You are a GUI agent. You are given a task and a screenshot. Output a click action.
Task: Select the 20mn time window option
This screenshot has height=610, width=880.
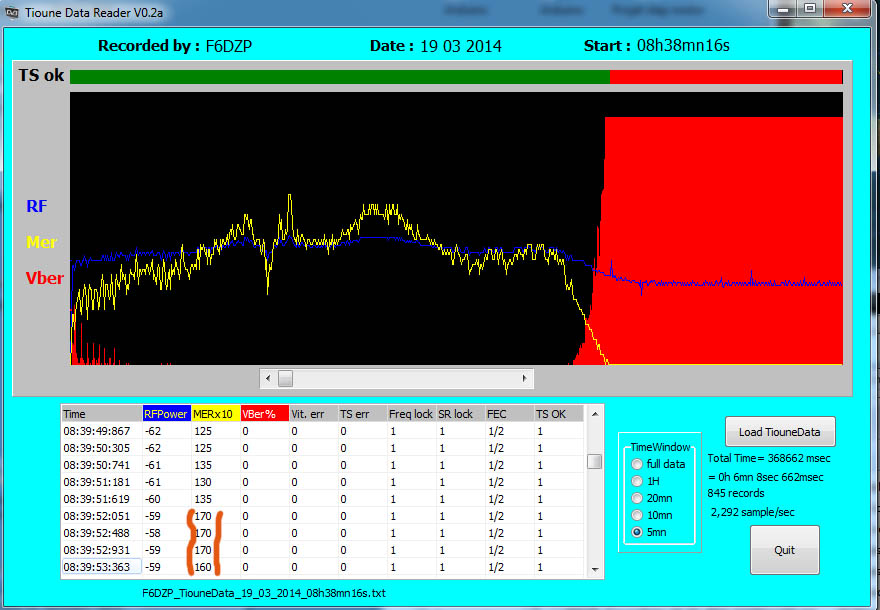(x=637, y=498)
